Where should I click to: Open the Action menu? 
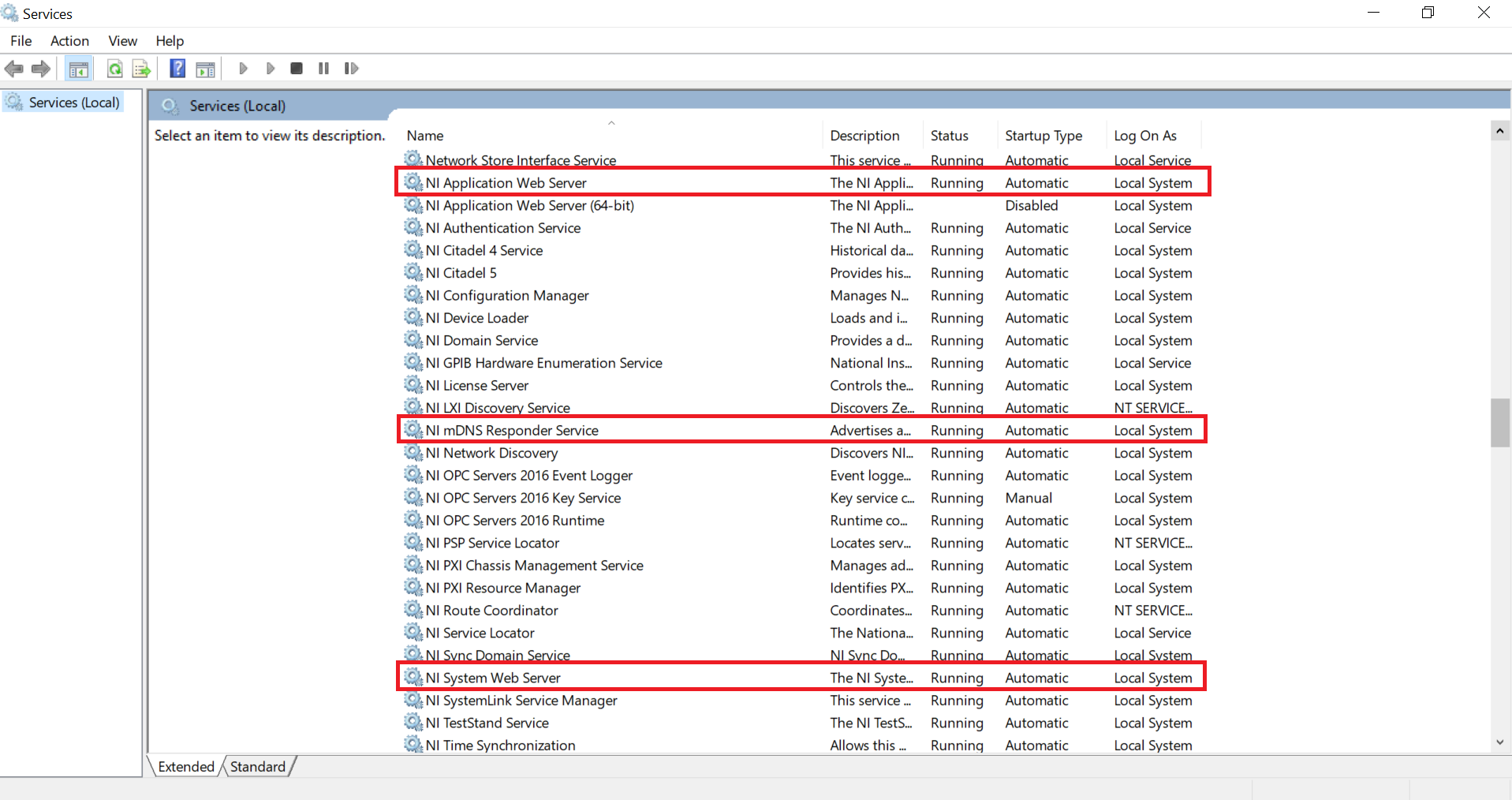pos(69,41)
